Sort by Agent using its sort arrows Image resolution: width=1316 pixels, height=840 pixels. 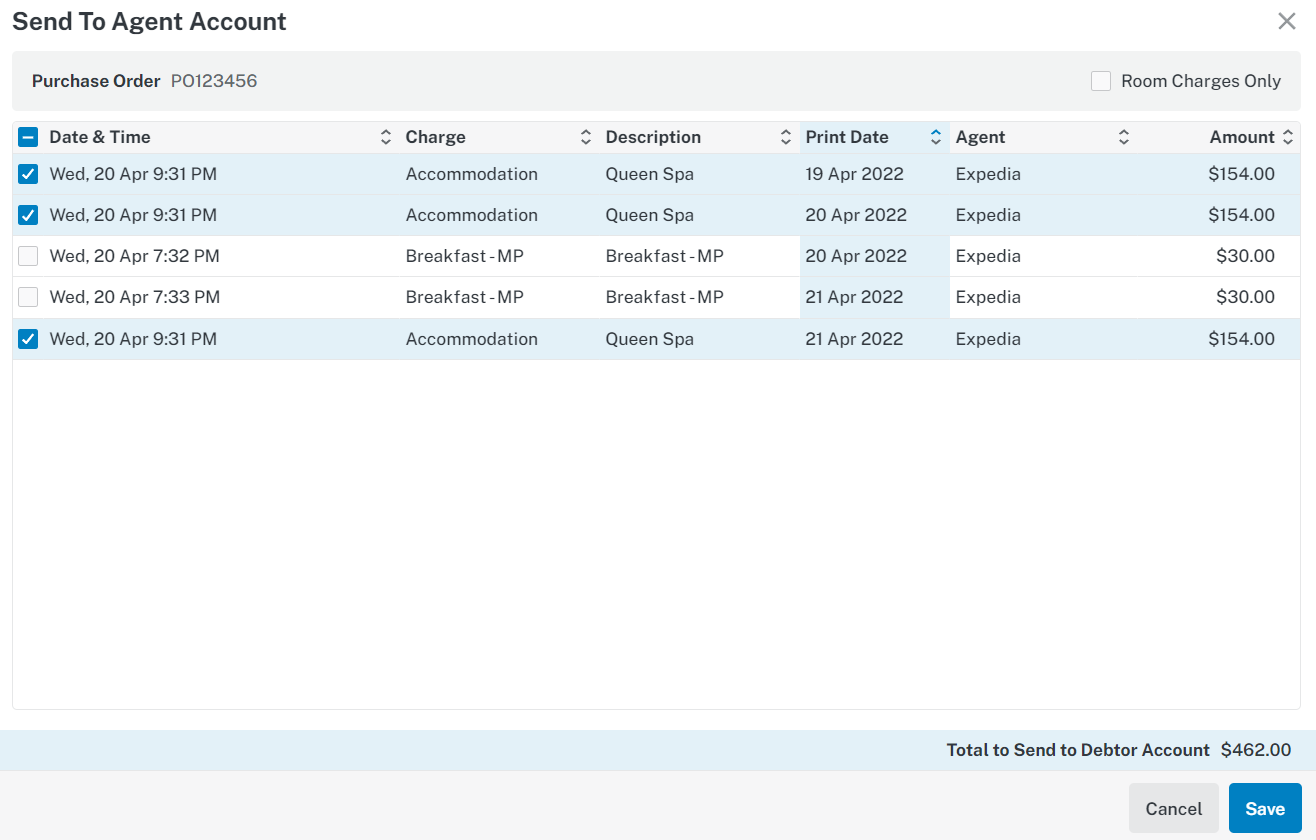[1124, 138]
